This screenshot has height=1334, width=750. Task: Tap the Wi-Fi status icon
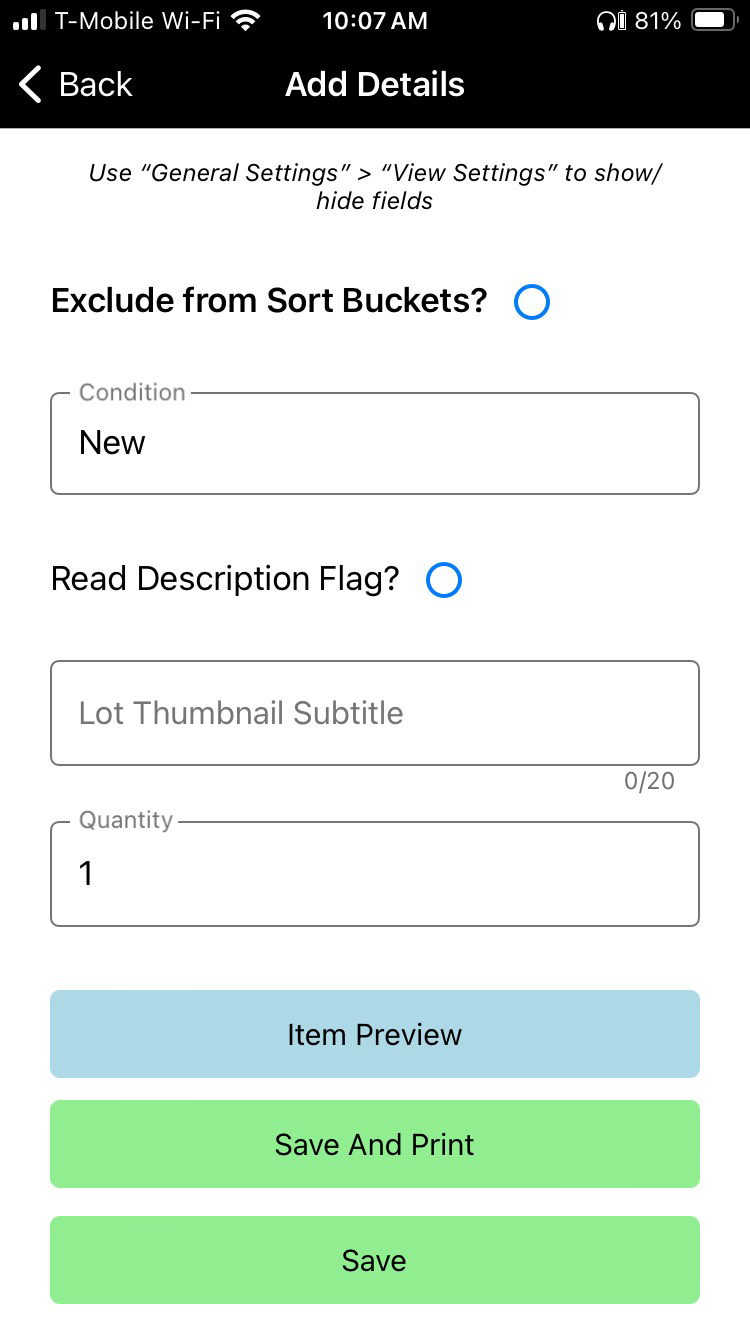click(244, 20)
